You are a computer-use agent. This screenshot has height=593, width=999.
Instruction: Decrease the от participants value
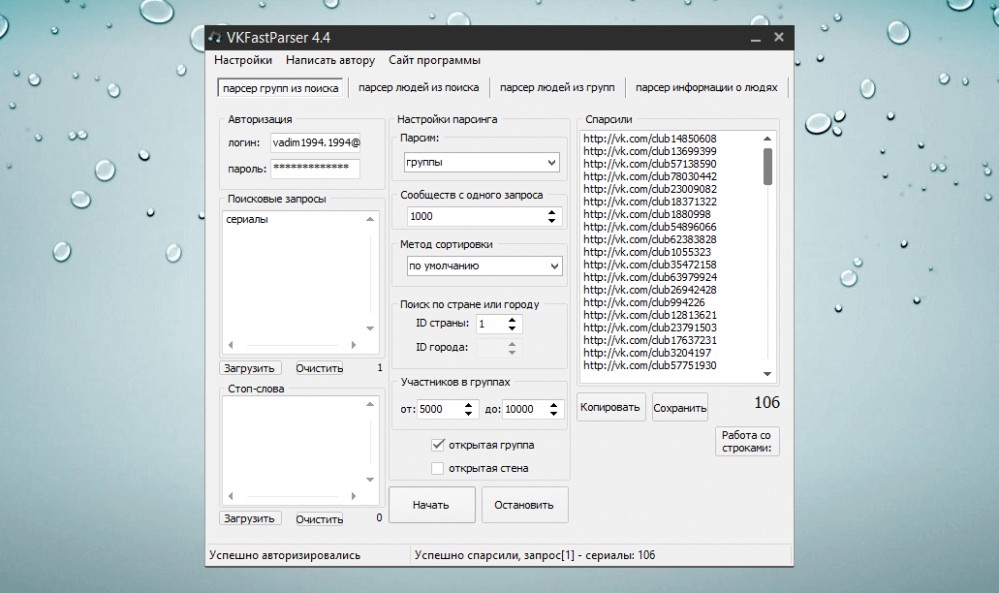(x=468, y=413)
